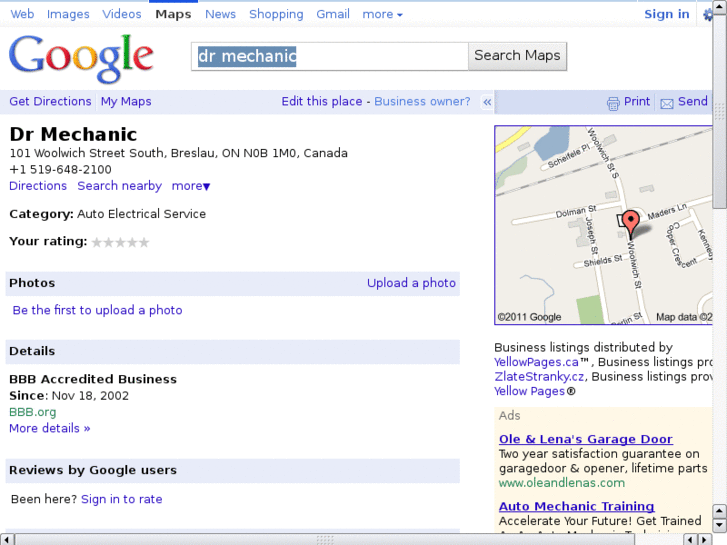The width and height of the screenshot is (727, 545).
Task: Open the Gmail link
Action: point(333,14)
